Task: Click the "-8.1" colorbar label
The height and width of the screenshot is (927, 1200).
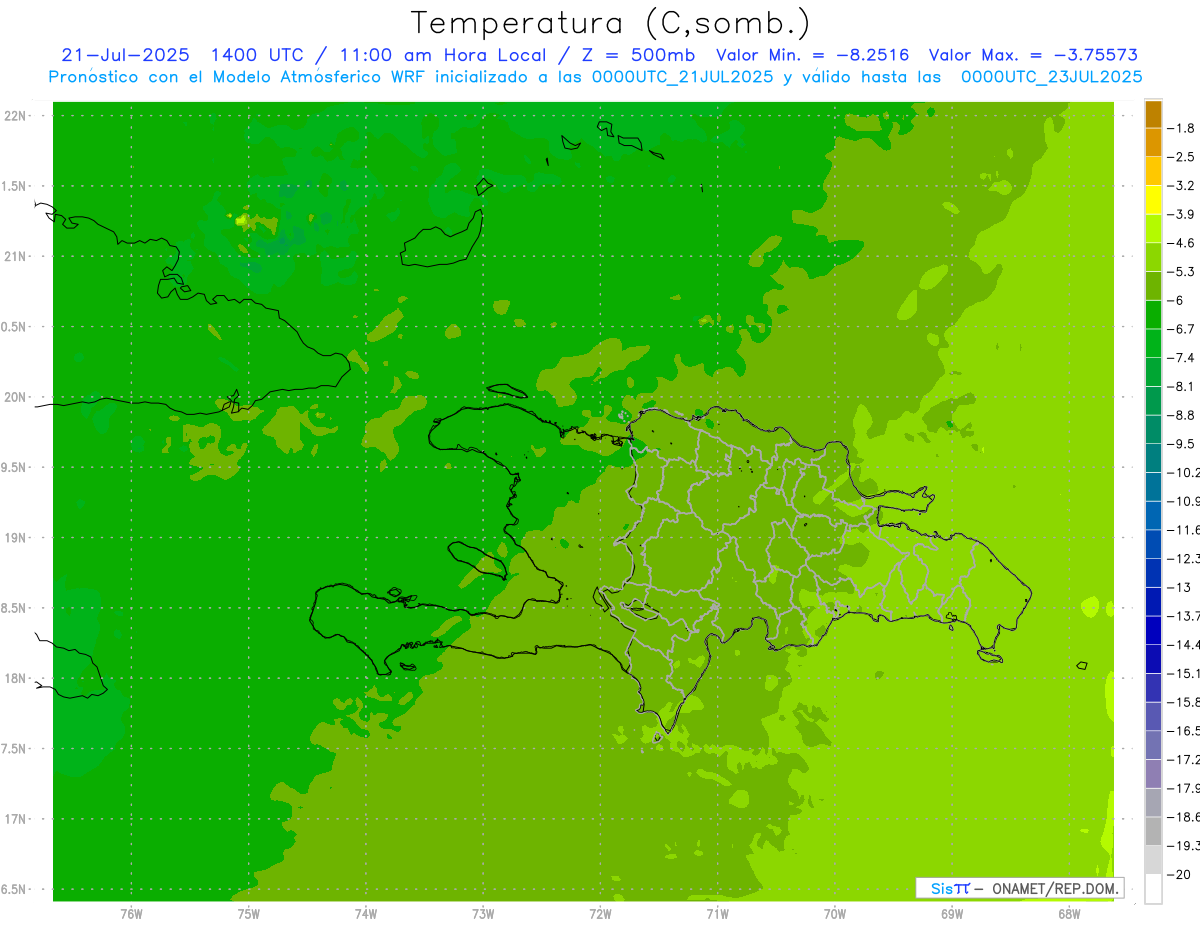Action: pos(1181,386)
